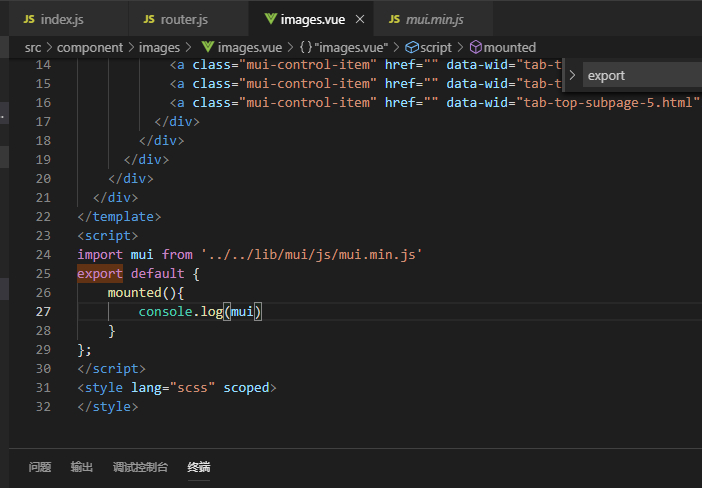
Task: Open the 输出 (Output) panel tab
Action: (82, 467)
